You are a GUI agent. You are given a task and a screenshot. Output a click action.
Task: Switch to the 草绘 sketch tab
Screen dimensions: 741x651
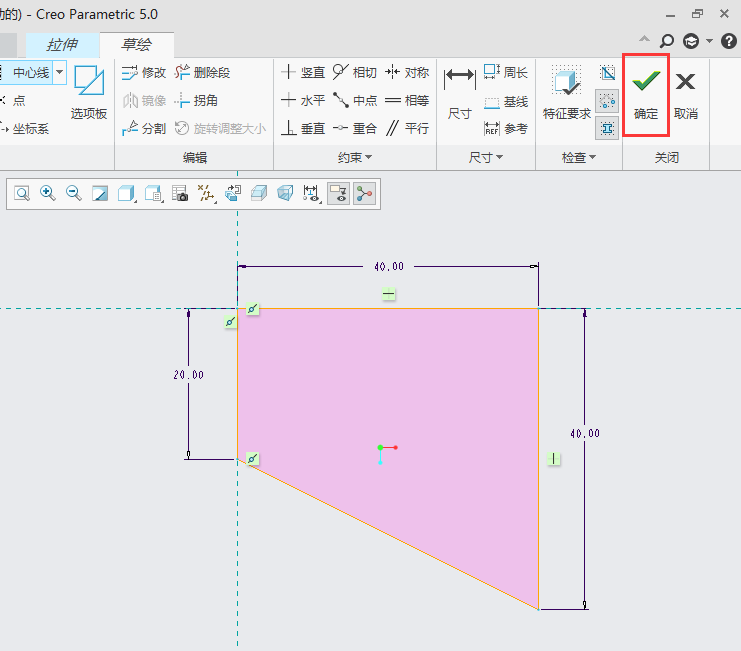click(x=137, y=45)
